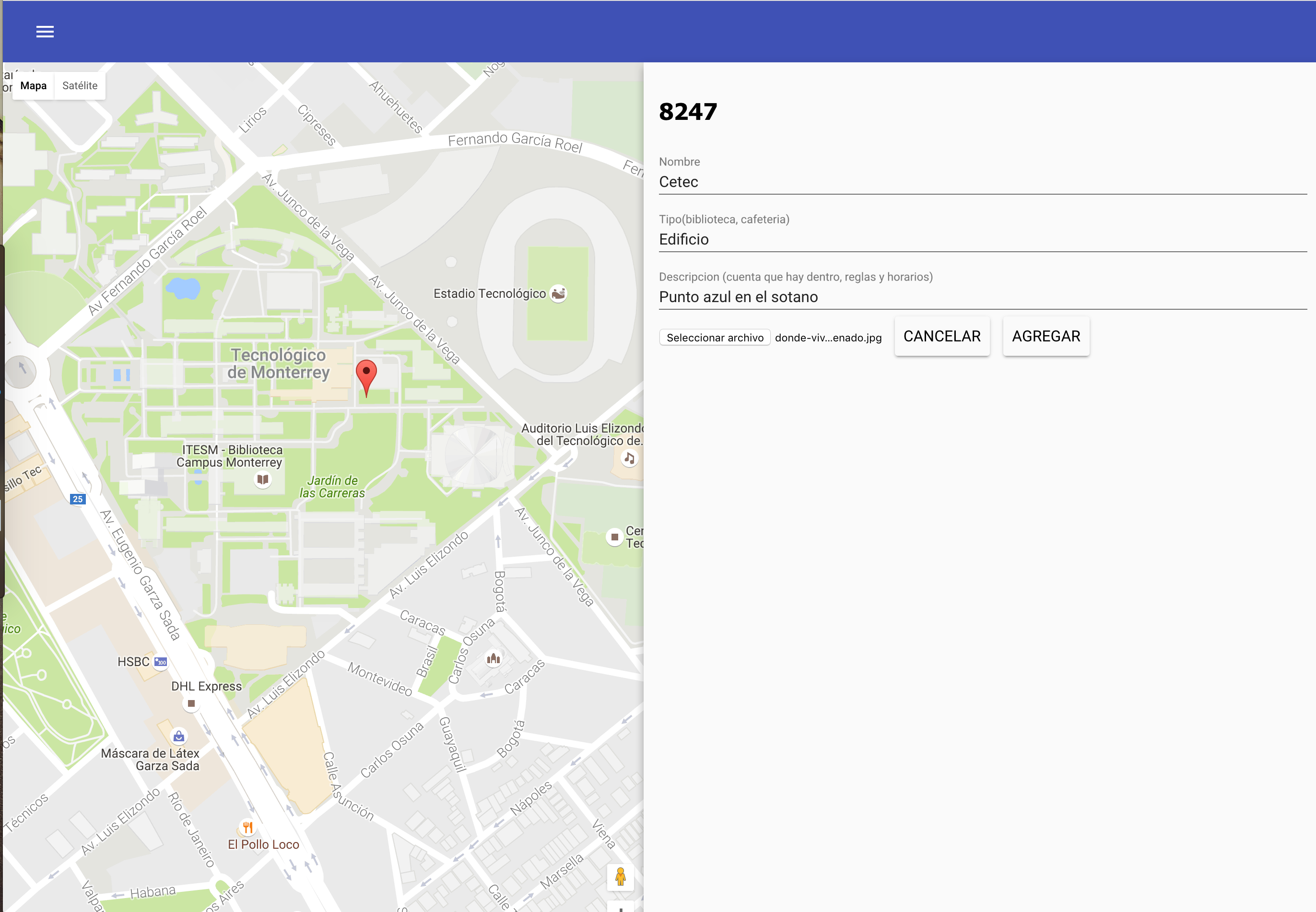Click the Máscara de Látex shopping icon
Screen dimensions: 1316x912
tap(179, 736)
